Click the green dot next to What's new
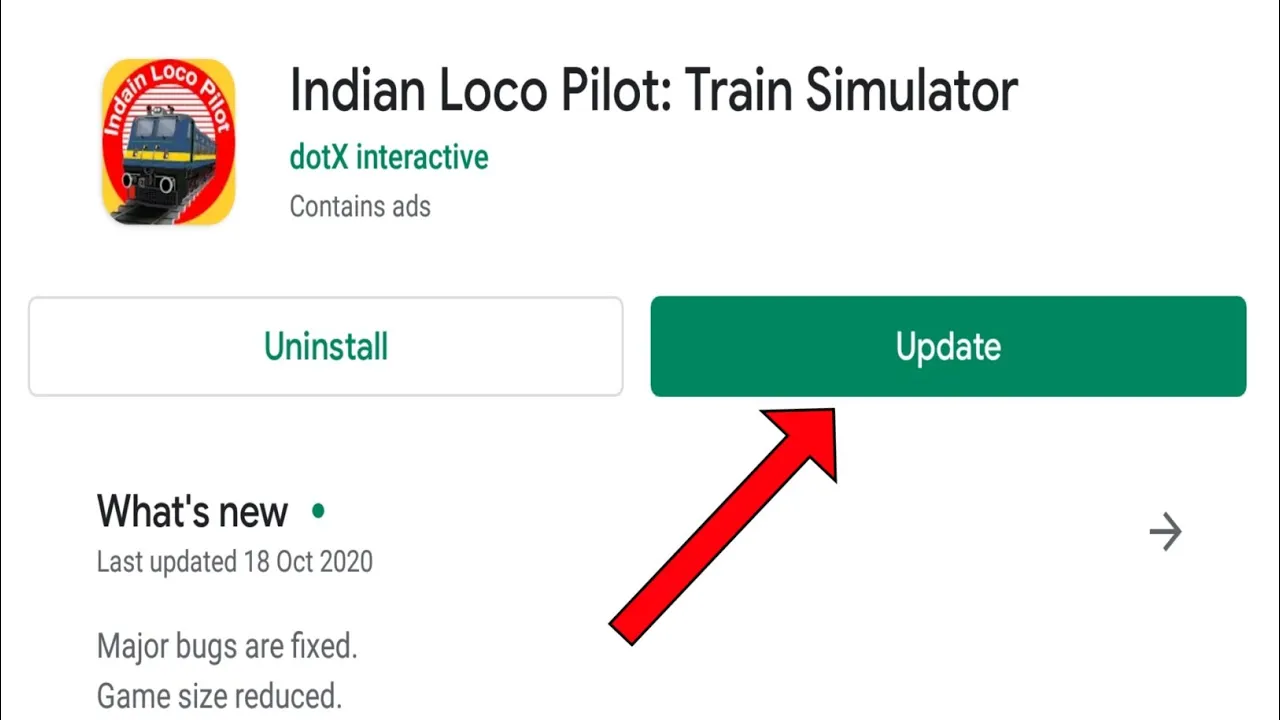Screen dimensions: 1280x720 coord(318,511)
